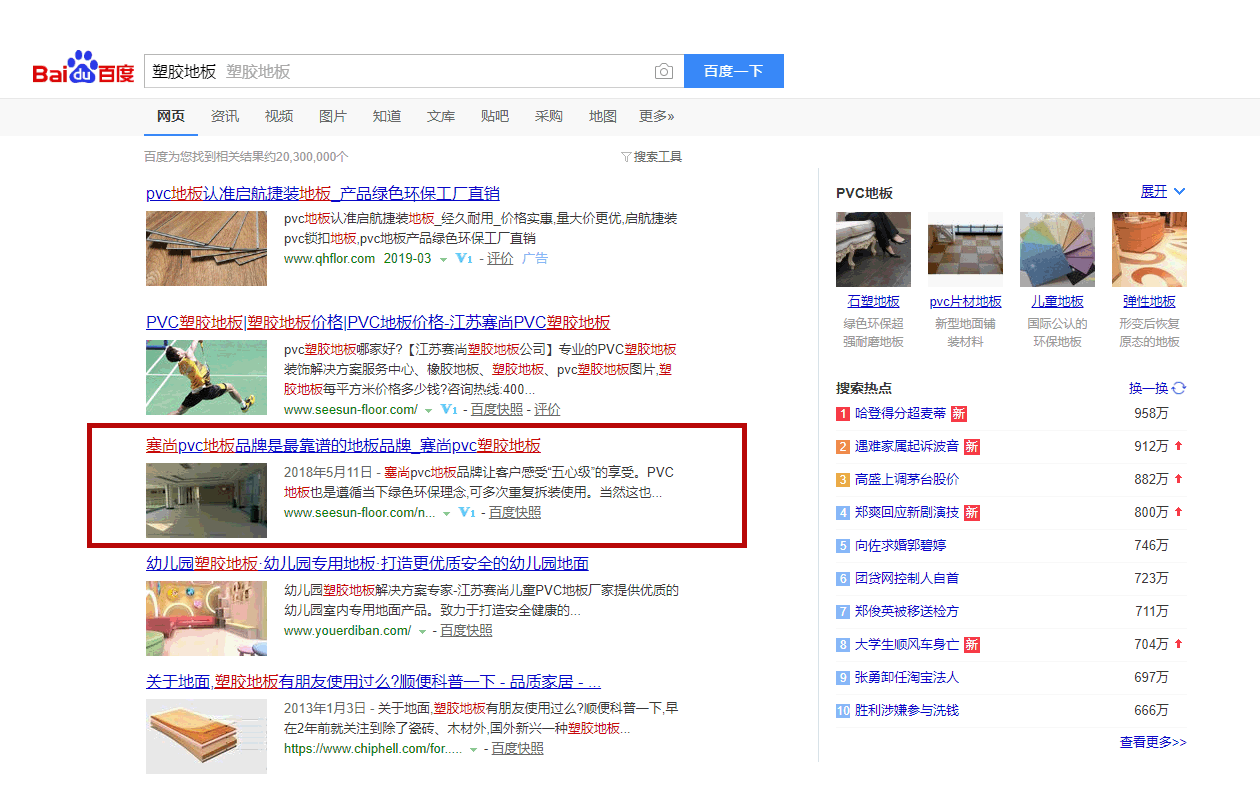Open 儿童地板 text link

pos(1058,301)
